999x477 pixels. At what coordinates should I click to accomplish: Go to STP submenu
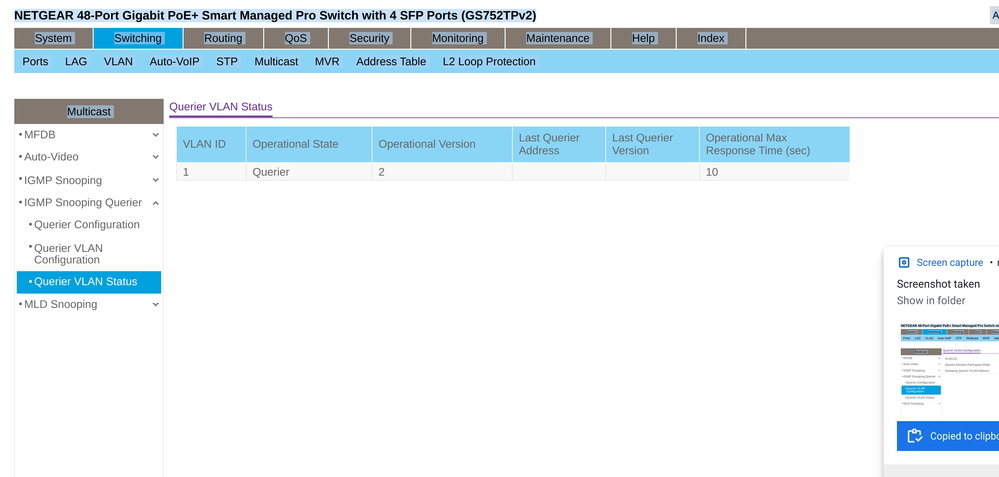pos(227,62)
